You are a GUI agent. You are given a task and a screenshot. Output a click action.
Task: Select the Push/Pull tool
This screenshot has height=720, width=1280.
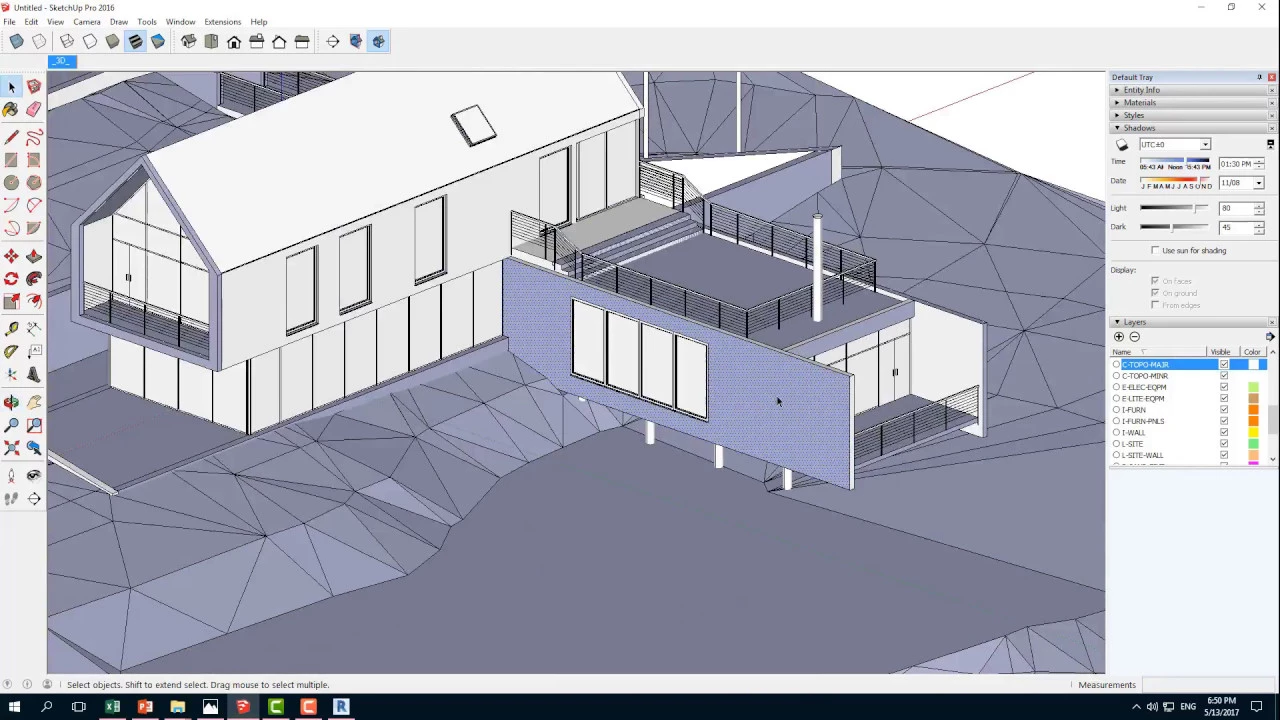pos(34,257)
